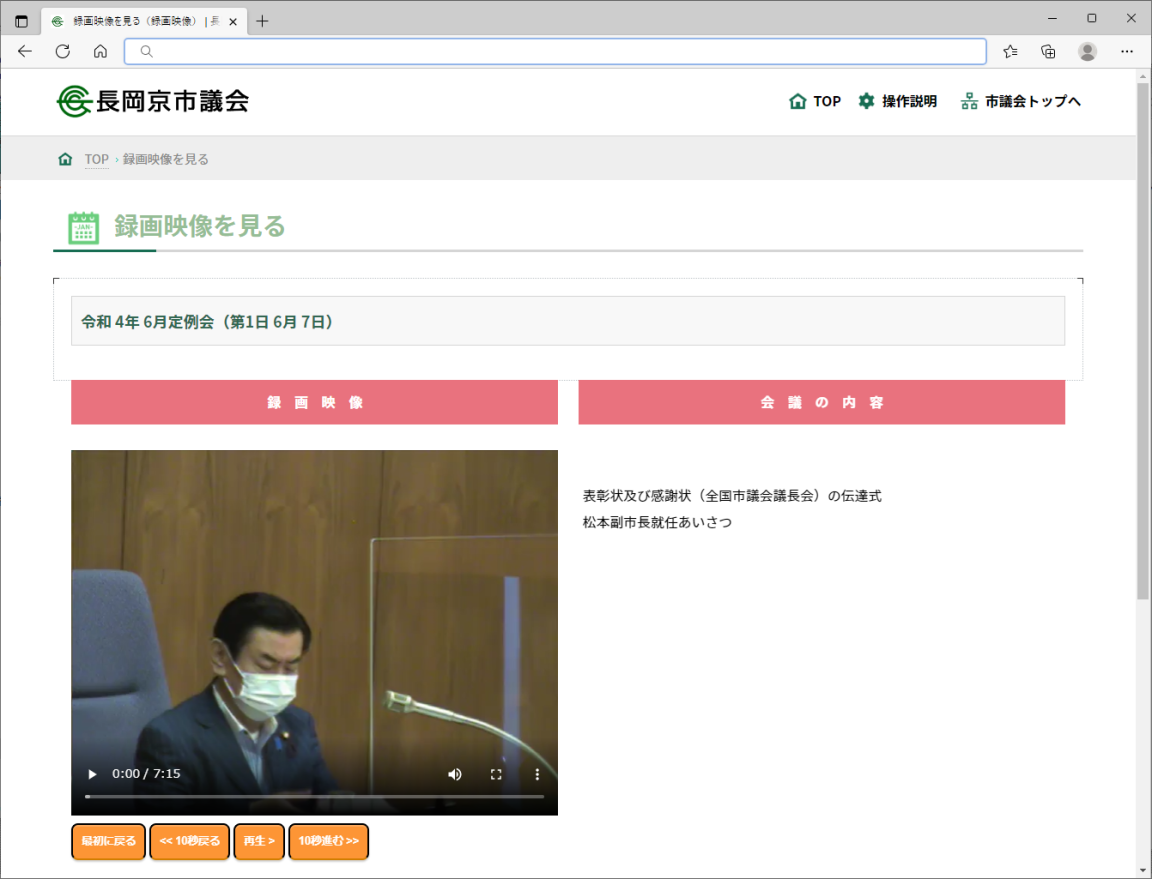Click the 0:00 / 7:15 time display

coord(146,774)
